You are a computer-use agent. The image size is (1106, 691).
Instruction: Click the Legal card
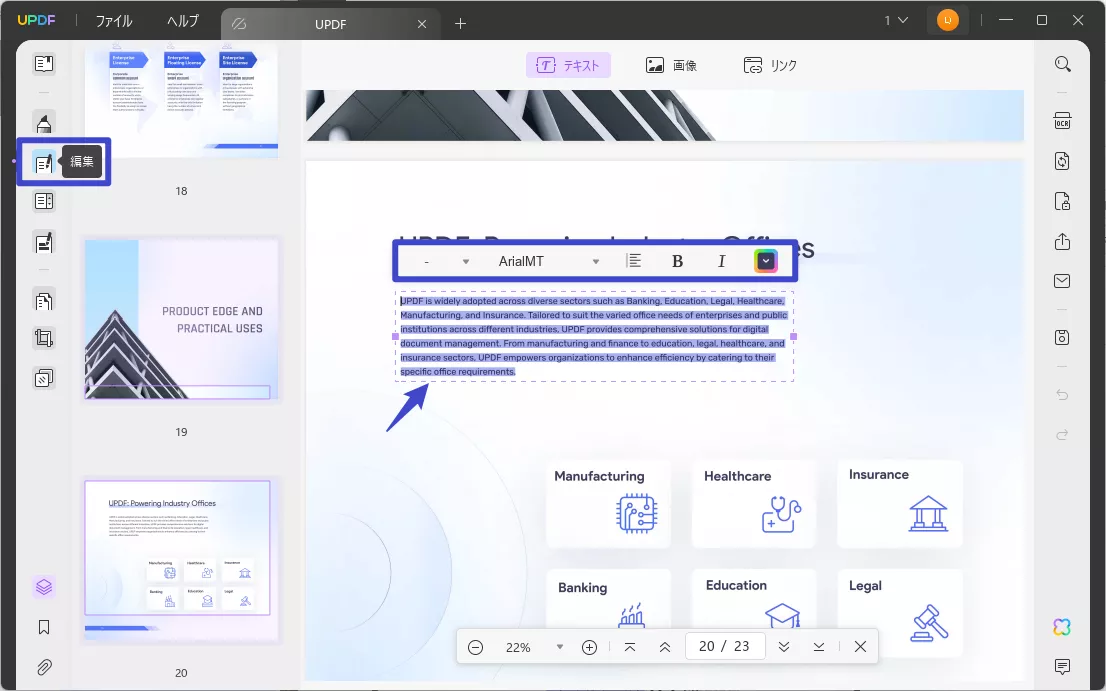[x=899, y=612]
